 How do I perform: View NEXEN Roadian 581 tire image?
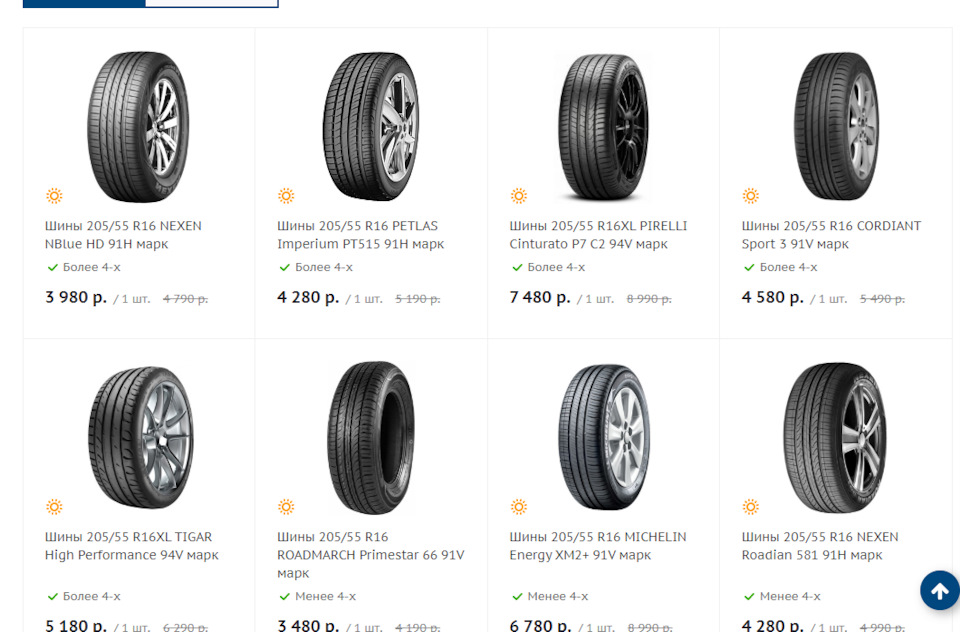click(x=835, y=438)
